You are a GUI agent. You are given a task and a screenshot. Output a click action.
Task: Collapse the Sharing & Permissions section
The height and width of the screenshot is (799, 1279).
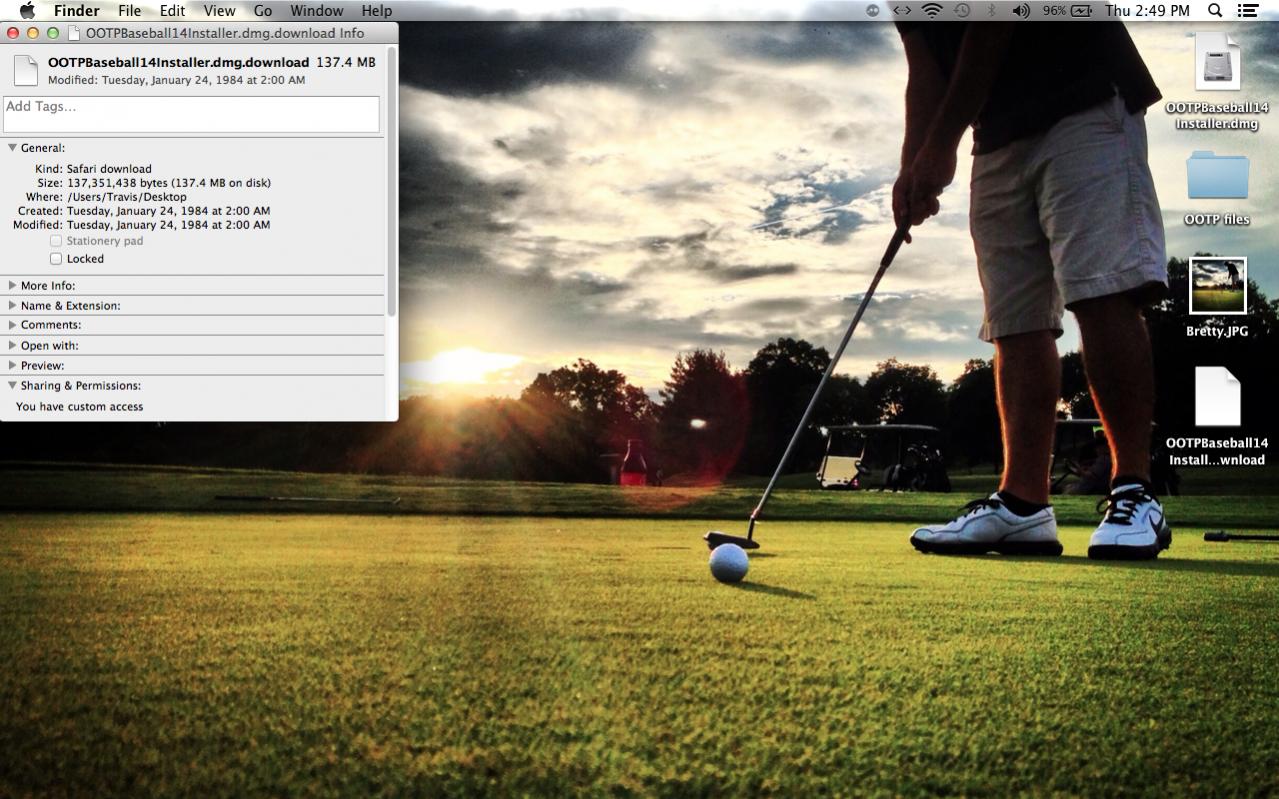pos(12,386)
